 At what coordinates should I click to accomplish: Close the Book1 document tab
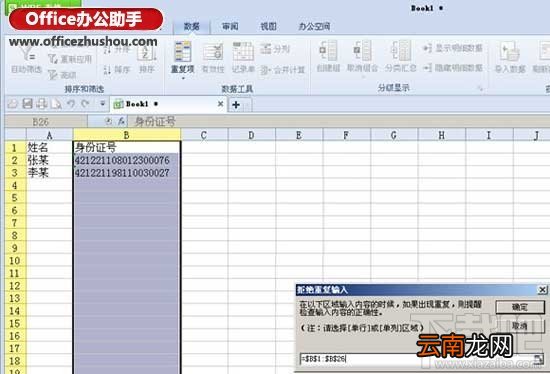(220, 104)
